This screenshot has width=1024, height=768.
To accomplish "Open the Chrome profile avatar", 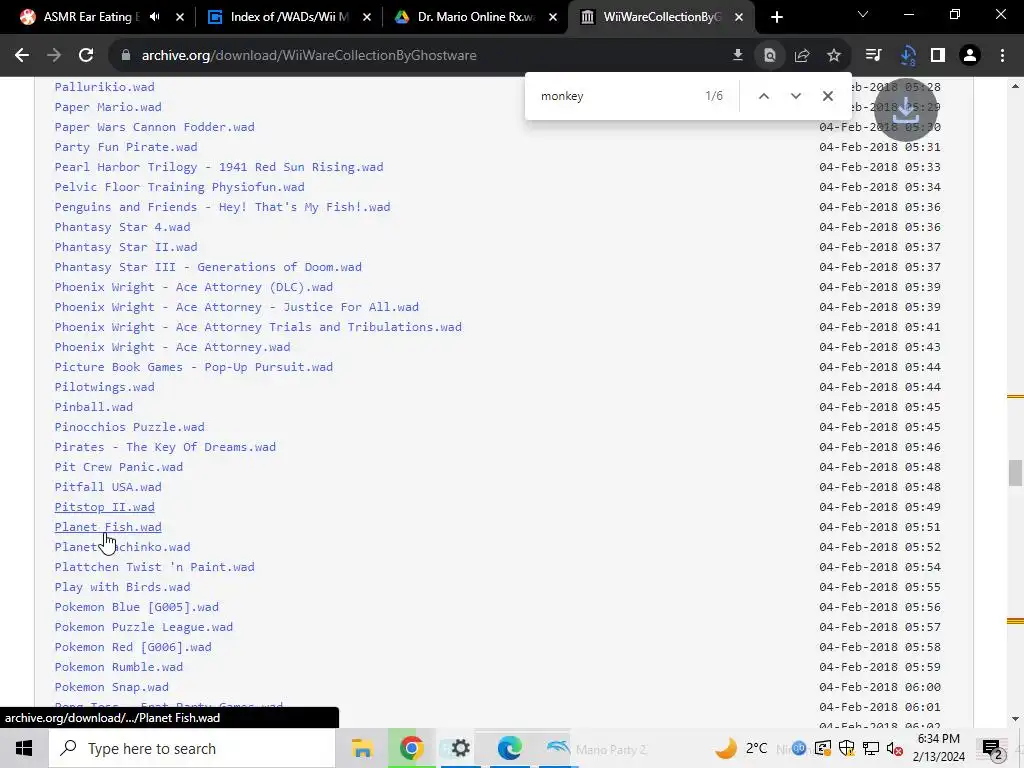I will coord(970,56).
